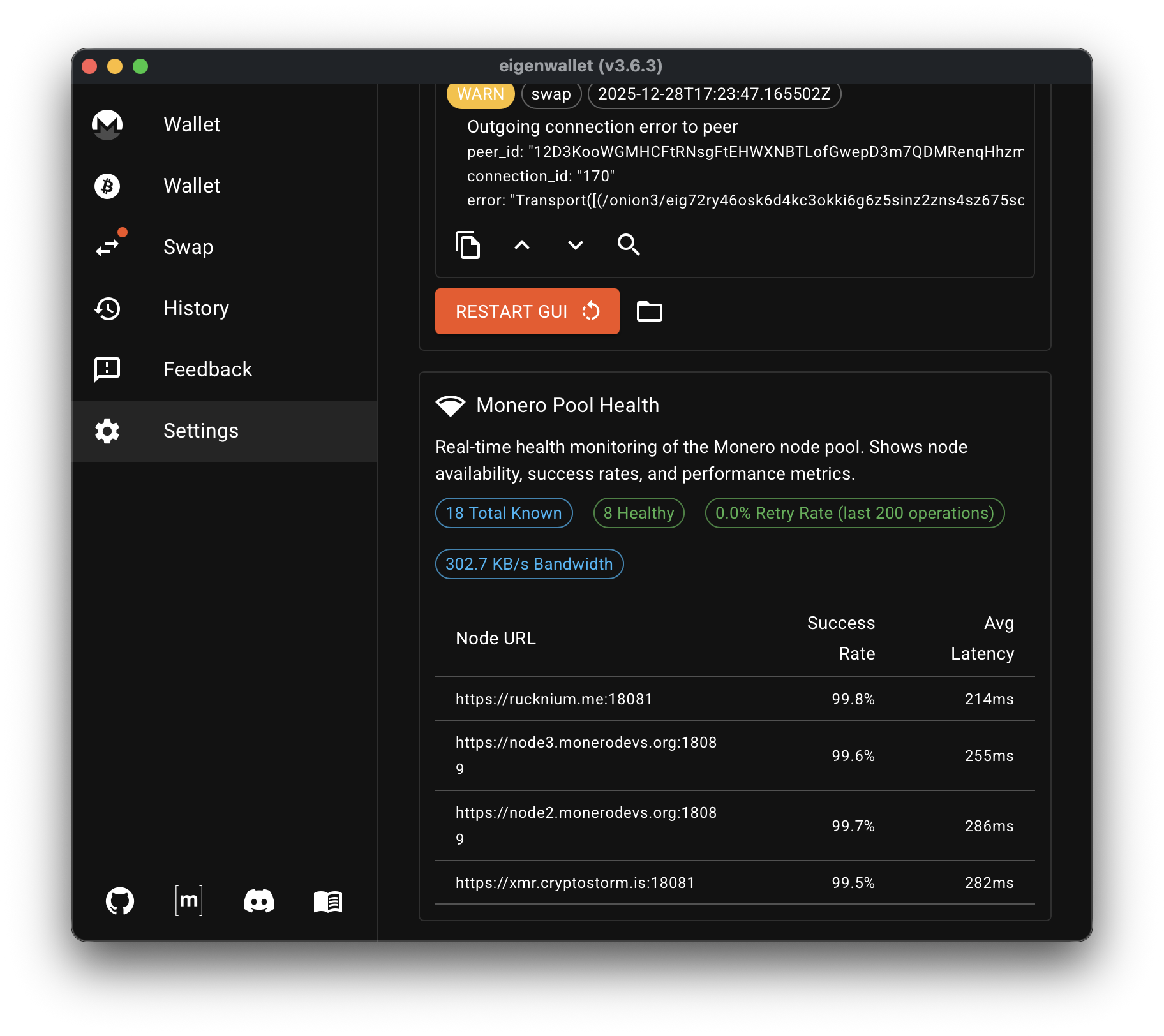The image size is (1164, 1036).
Task: Join the Discord community
Action: click(259, 900)
